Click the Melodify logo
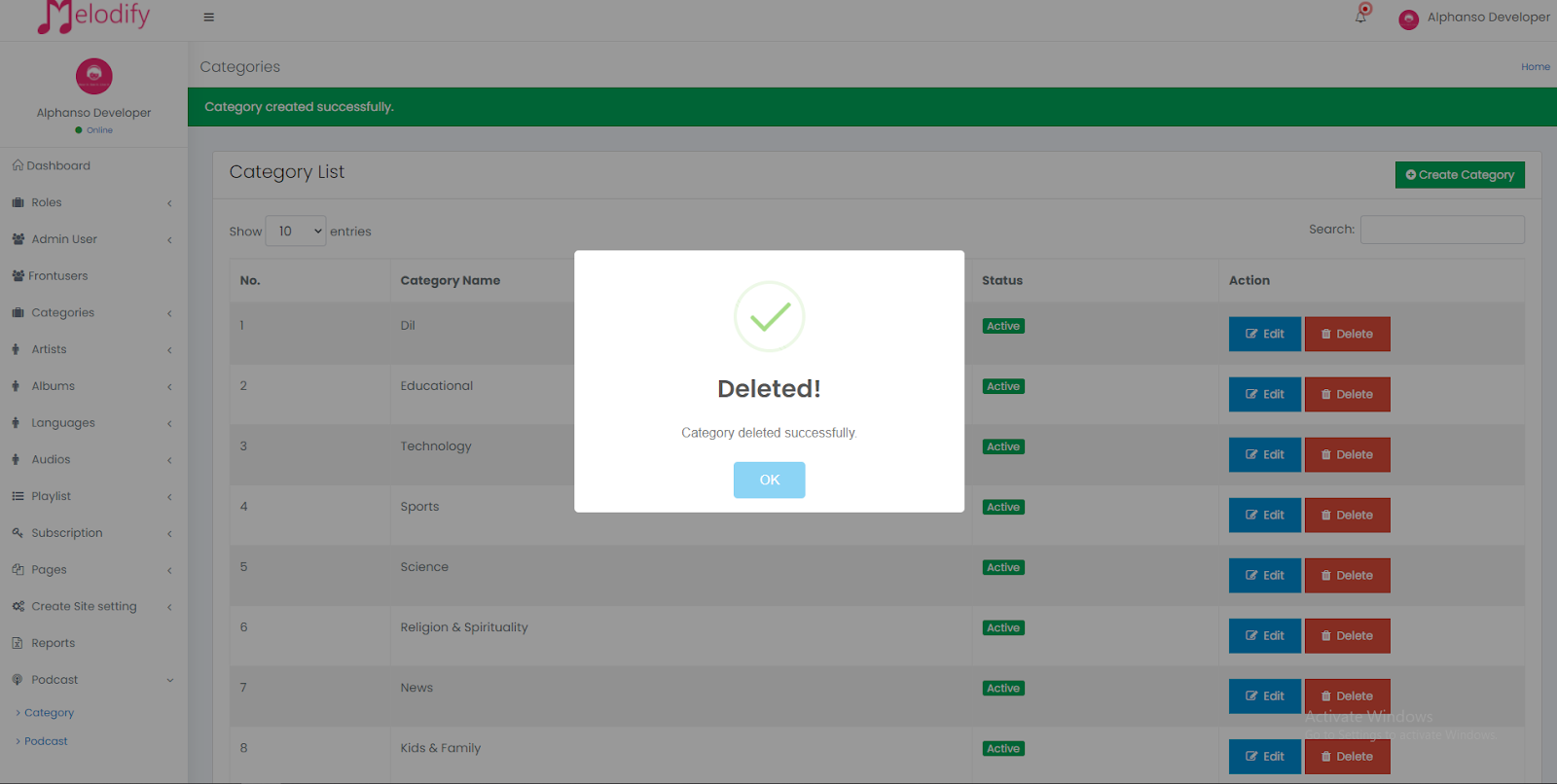This screenshot has height=784, width=1557. tap(93, 17)
